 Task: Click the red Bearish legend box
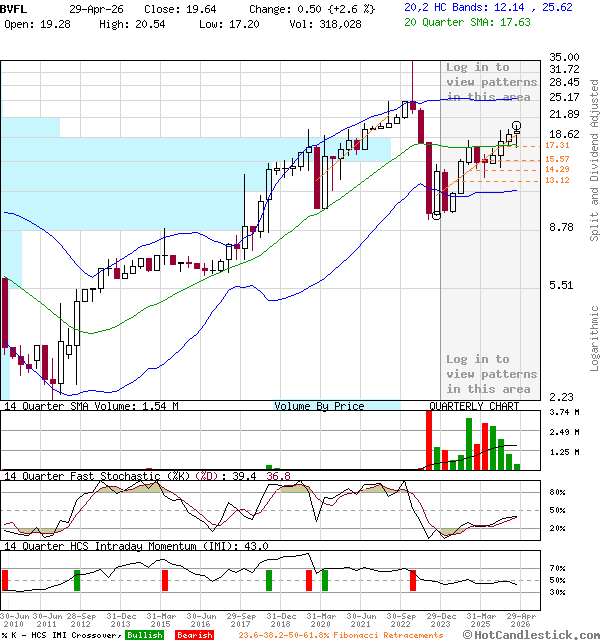pyautogui.click(x=193, y=635)
